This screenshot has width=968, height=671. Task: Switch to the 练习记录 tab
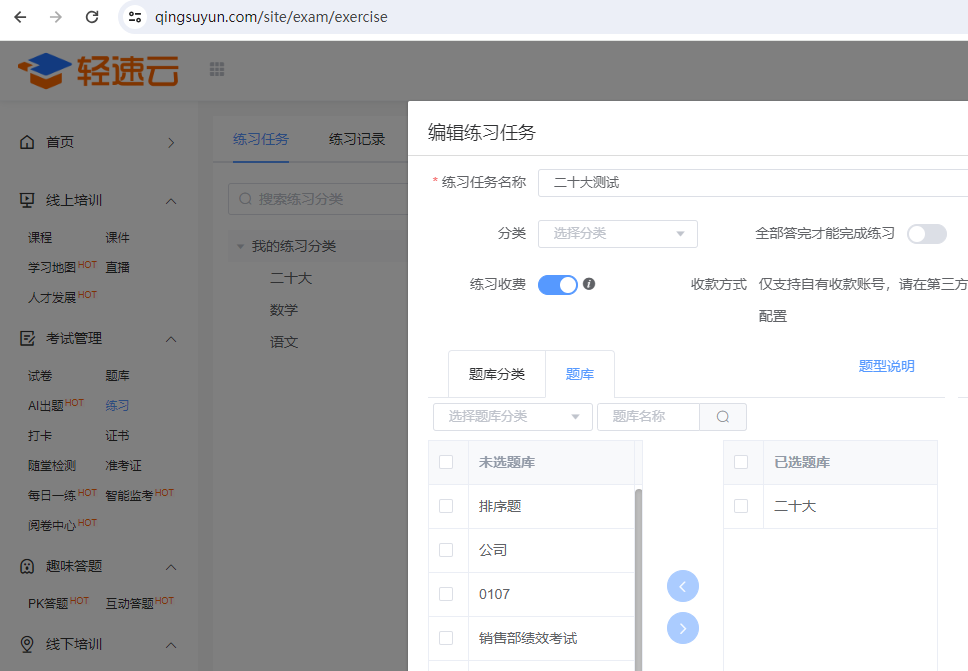[x=357, y=139]
